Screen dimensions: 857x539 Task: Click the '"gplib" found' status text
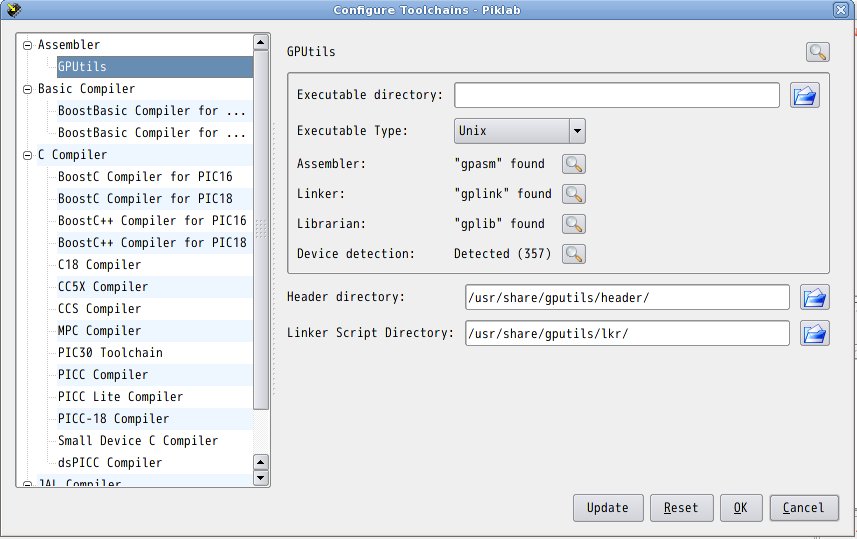(500, 224)
